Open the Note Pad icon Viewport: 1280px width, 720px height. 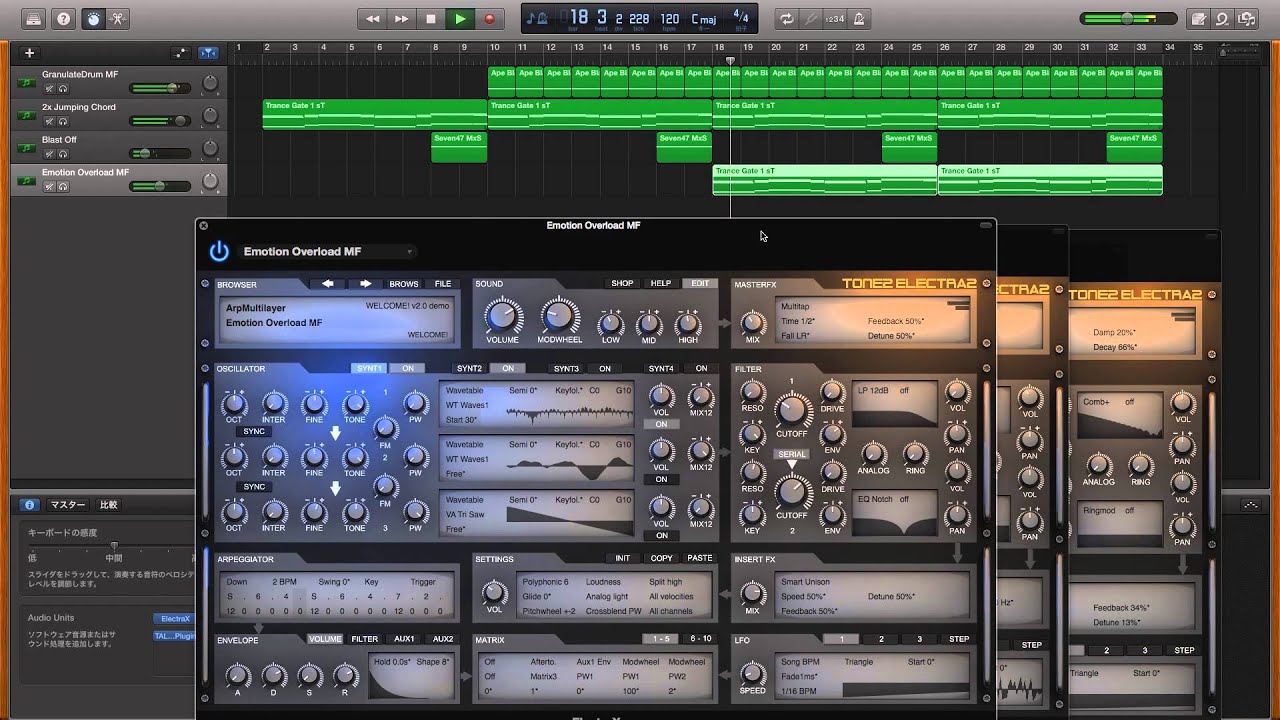[x=1198, y=18]
